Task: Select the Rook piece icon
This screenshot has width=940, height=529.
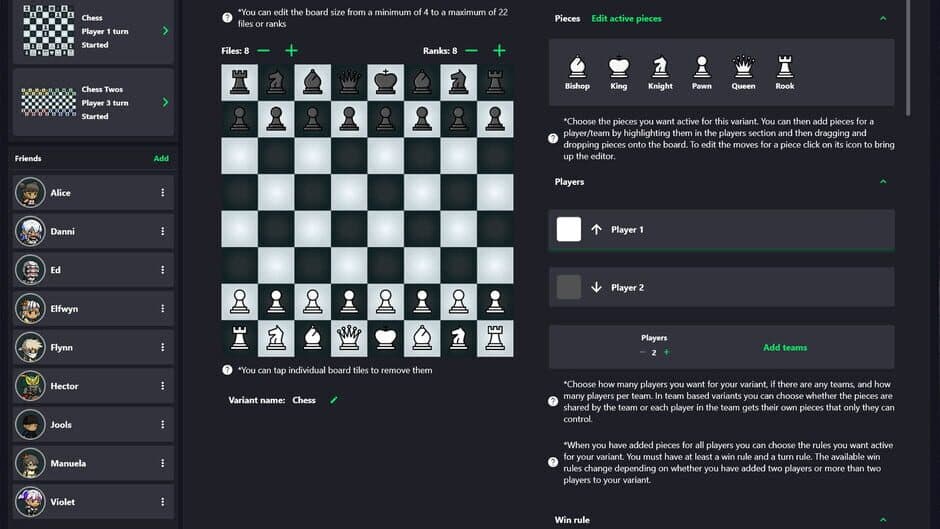Action: tap(785, 67)
